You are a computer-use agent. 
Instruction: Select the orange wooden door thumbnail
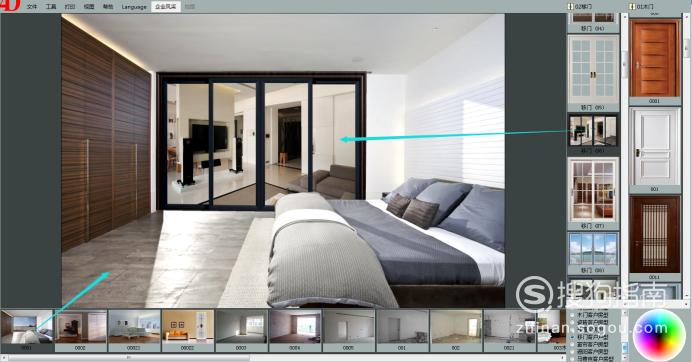tap(654, 58)
